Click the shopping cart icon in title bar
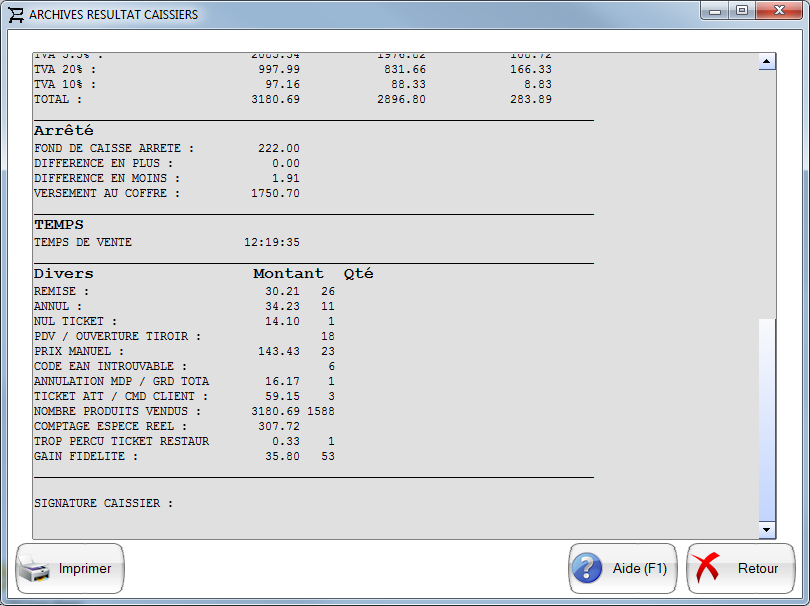 coord(15,14)
